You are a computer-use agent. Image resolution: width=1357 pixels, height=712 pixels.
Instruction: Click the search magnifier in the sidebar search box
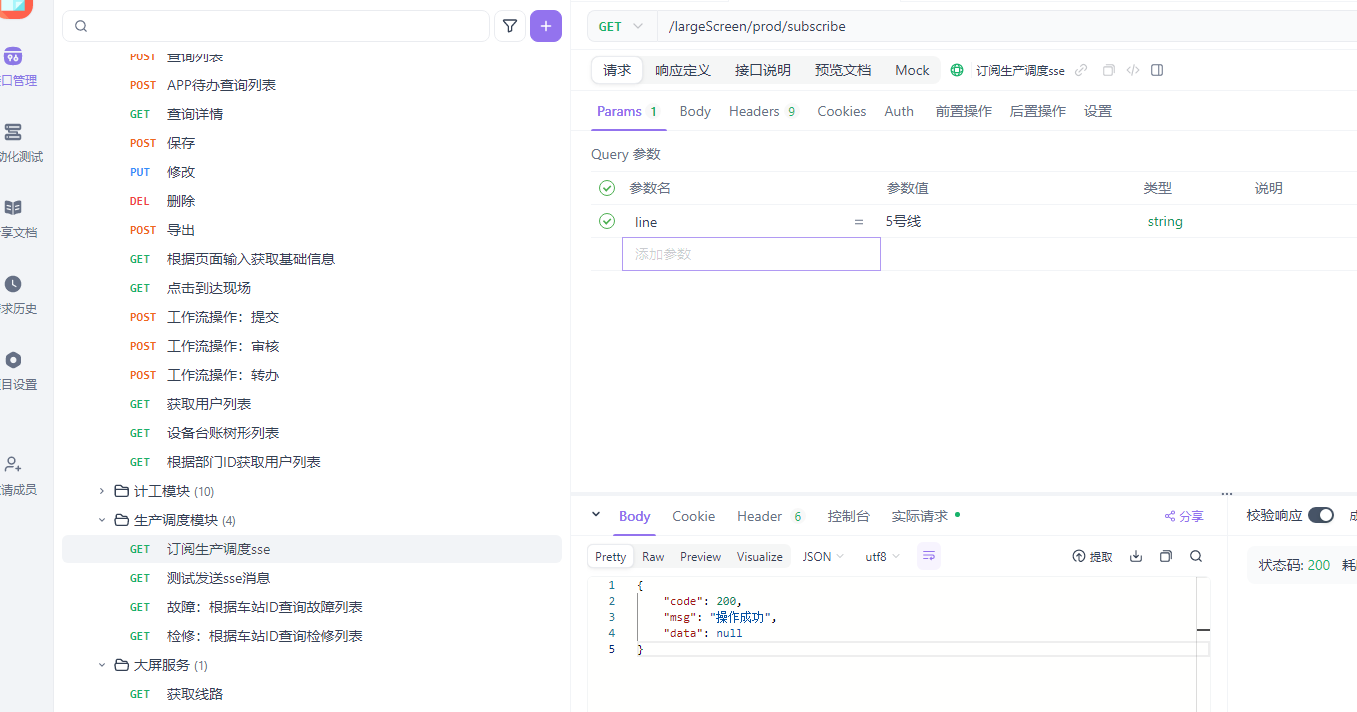(x=81, y=26)
